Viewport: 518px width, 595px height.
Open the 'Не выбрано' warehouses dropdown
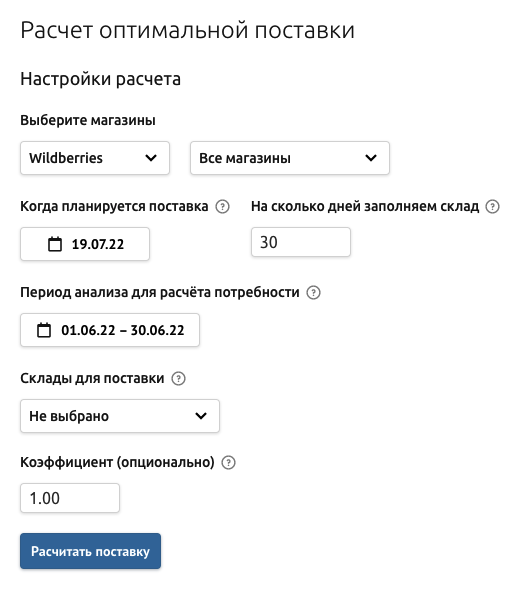[x=120, y=416]
